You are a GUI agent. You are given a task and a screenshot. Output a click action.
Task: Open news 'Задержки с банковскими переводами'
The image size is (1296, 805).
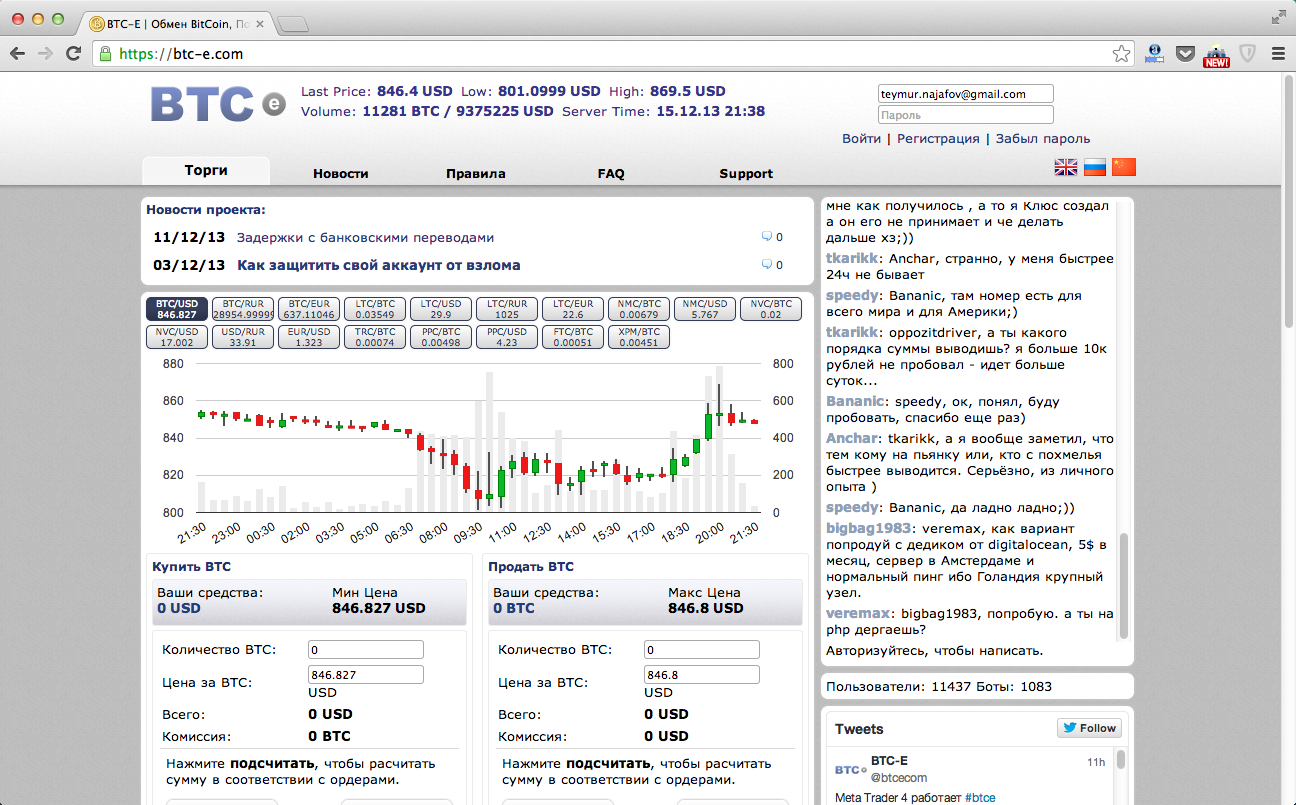(x=365, y=238)
